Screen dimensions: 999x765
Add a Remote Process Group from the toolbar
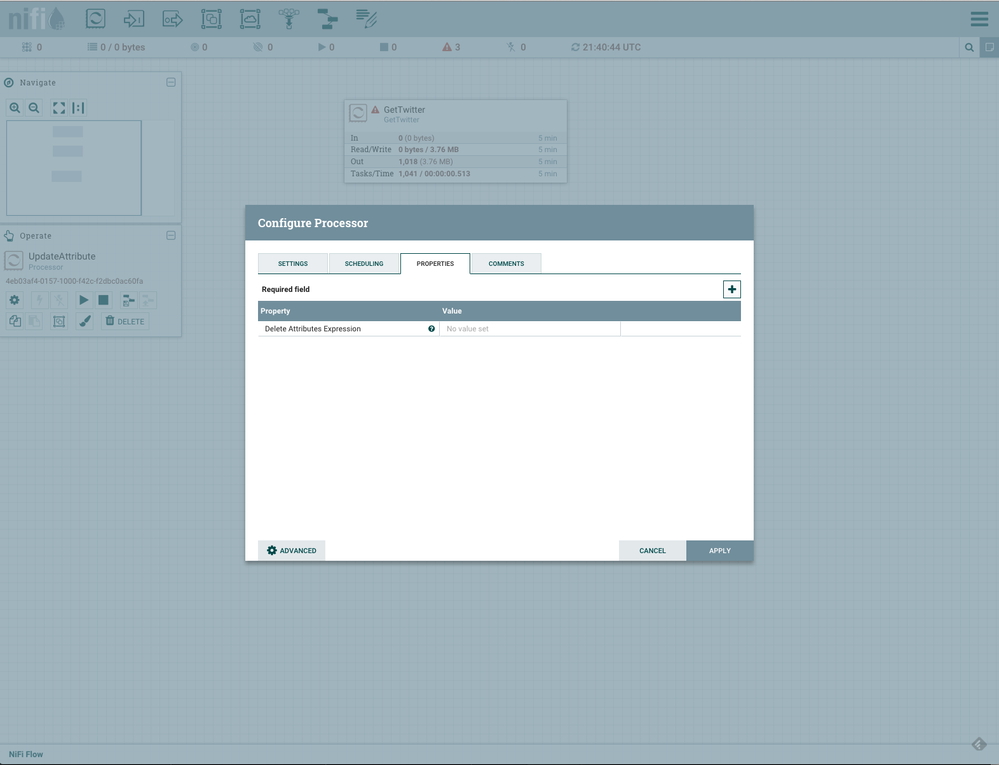point(250,18)
